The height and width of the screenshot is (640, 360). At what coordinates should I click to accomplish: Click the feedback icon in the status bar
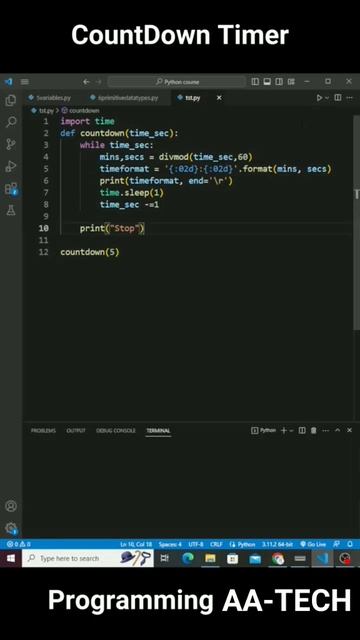[336, 544]
